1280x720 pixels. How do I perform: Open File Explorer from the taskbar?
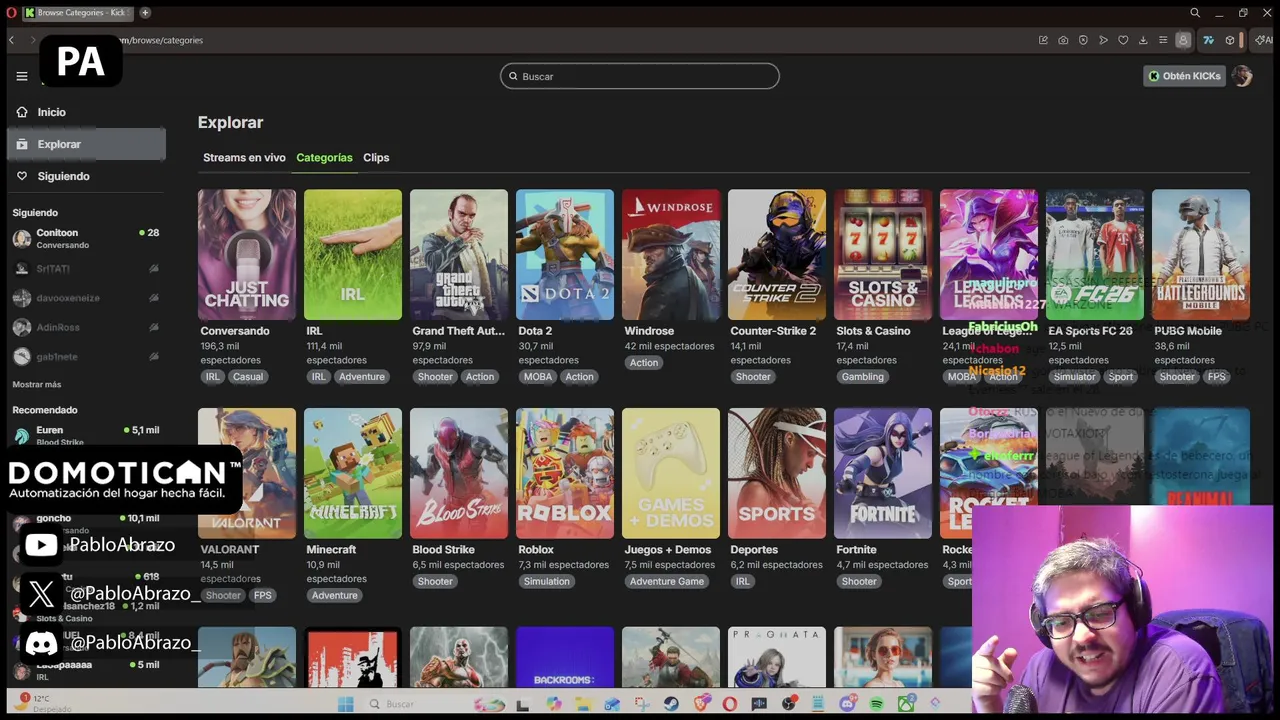click(583, 704)
